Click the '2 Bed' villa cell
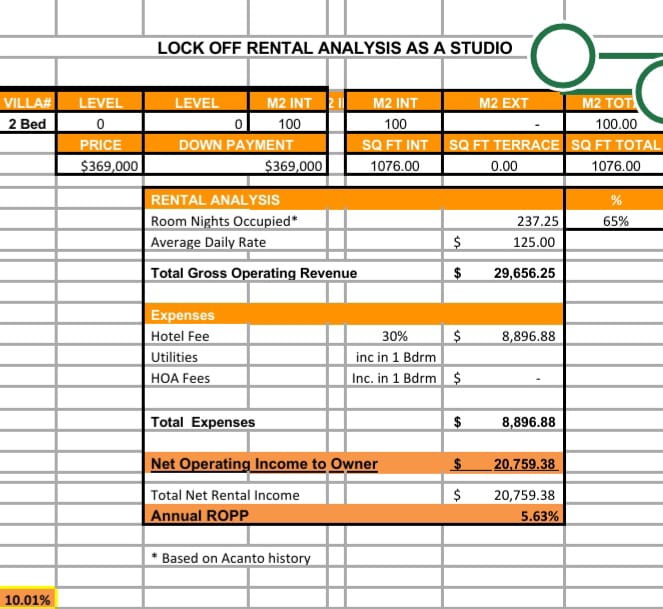 point(27,124)
